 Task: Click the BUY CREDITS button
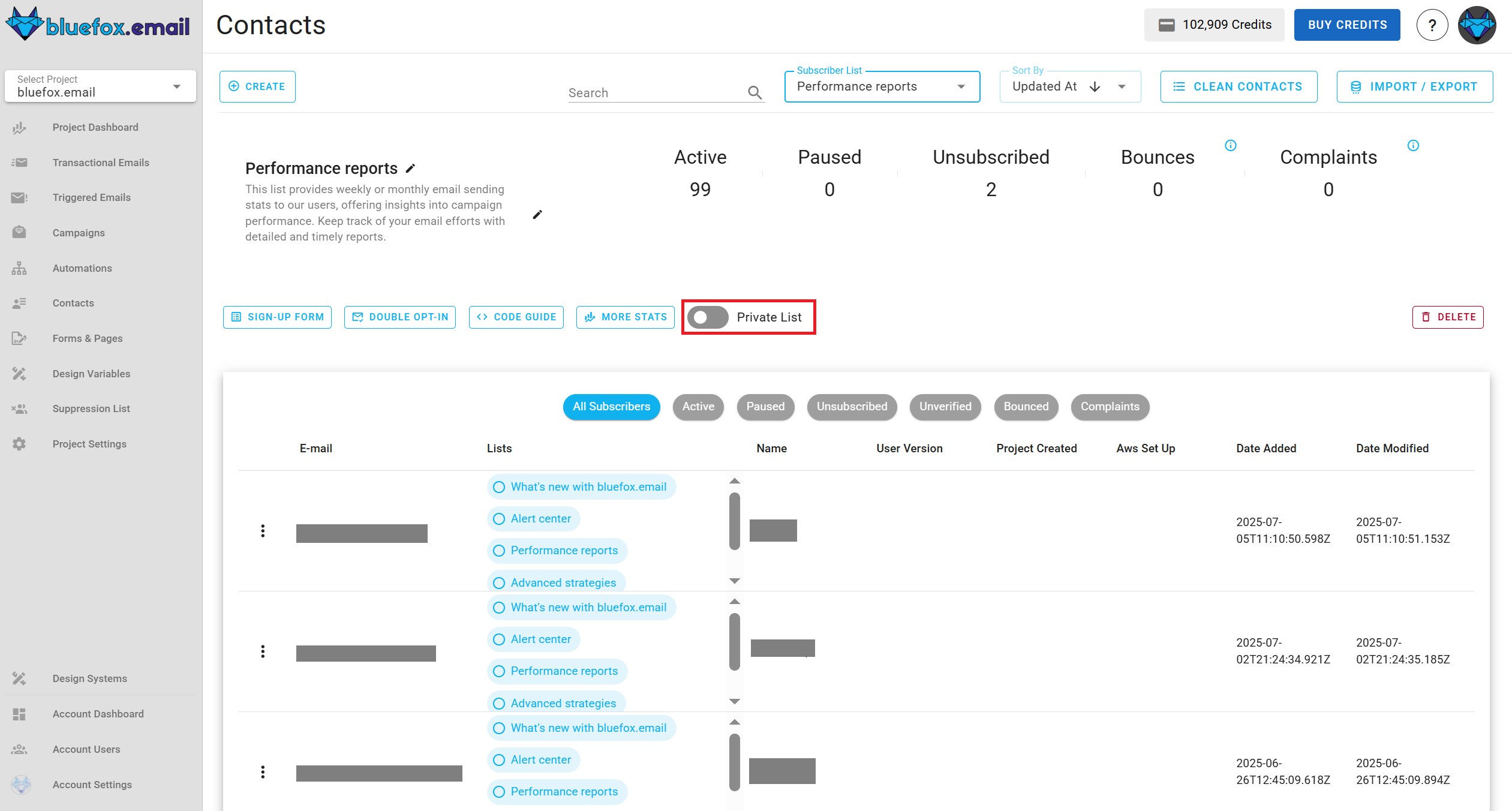click(1347, 25)
